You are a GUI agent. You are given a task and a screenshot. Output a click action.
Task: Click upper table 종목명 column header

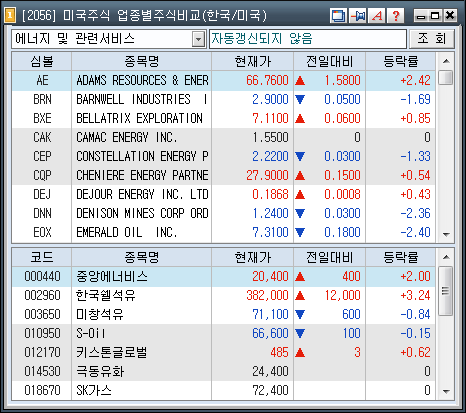[x=142, y=61]
